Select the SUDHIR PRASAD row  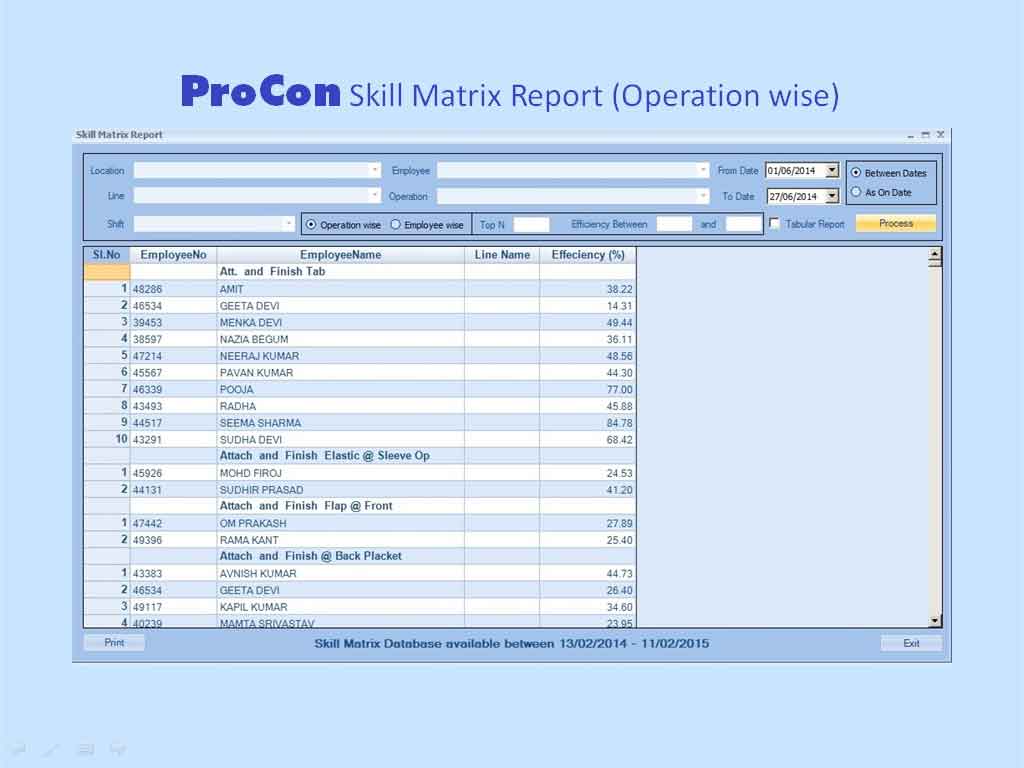point(360,490)
